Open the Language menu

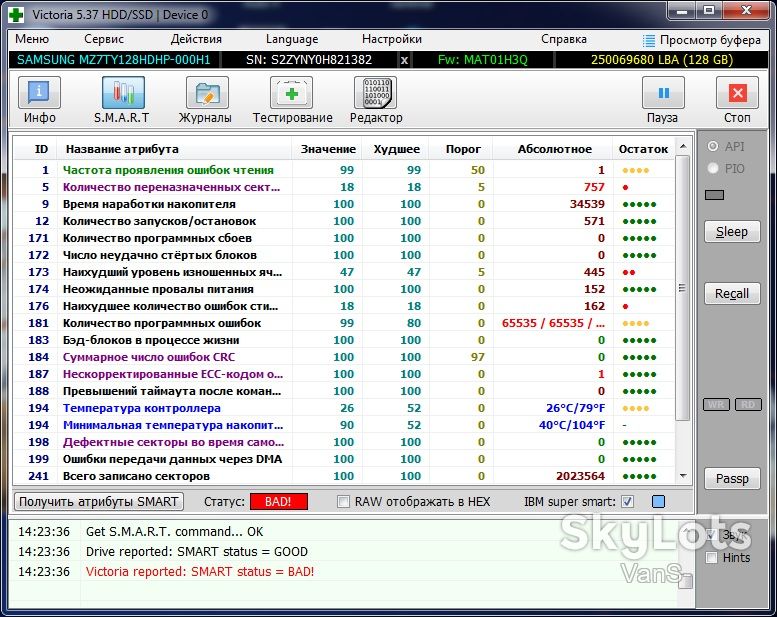pos(292,39)
